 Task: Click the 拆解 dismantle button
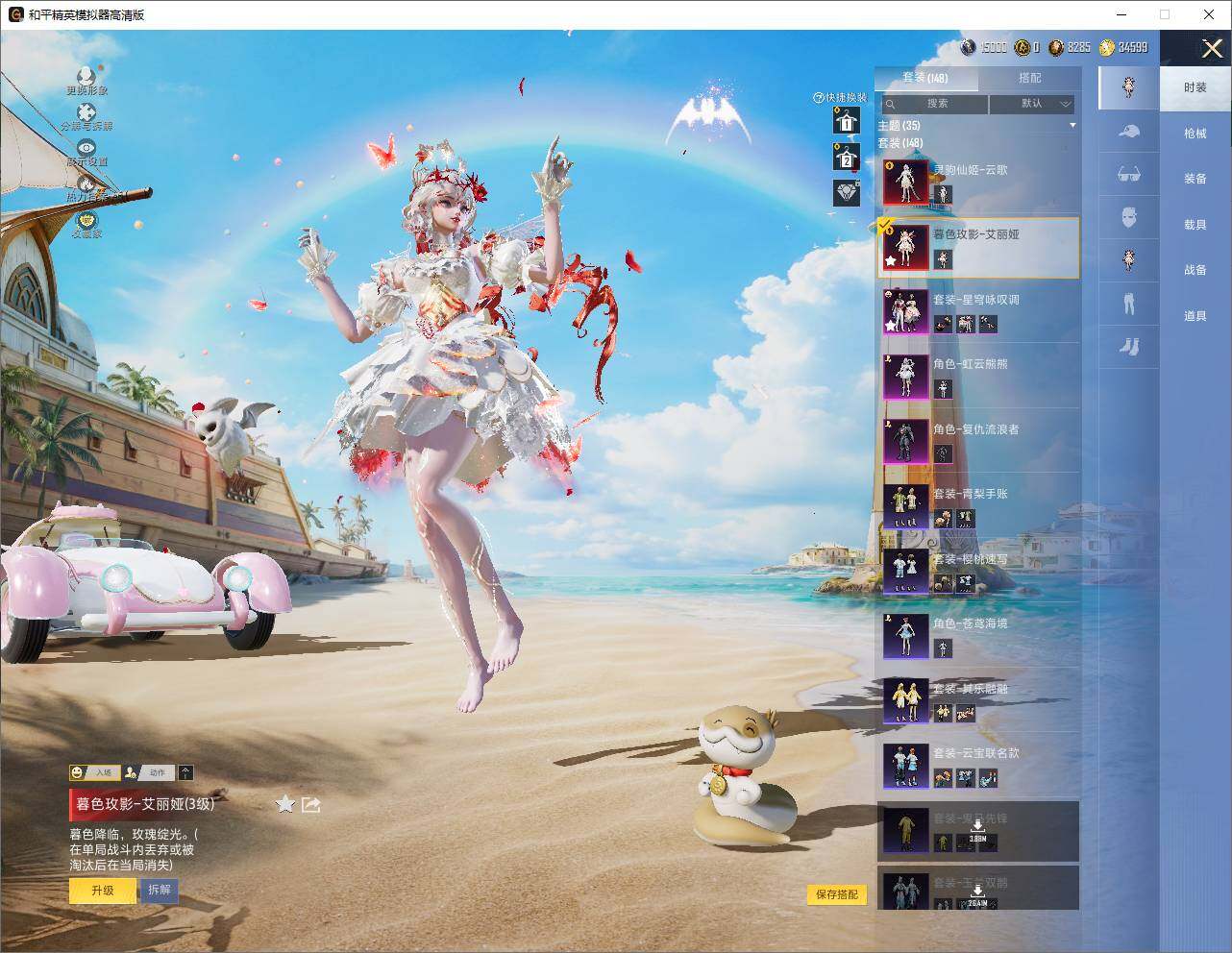tap(160, 891)
